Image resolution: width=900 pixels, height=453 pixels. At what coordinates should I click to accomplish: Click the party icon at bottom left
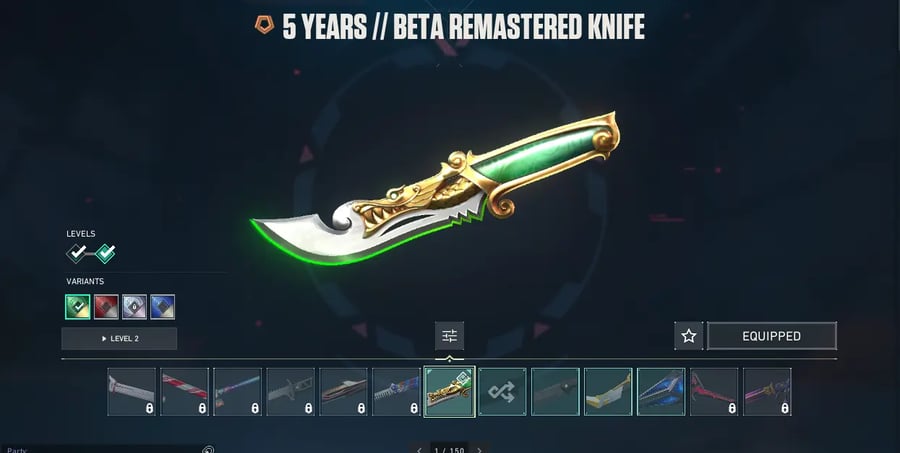click(208, 450)
